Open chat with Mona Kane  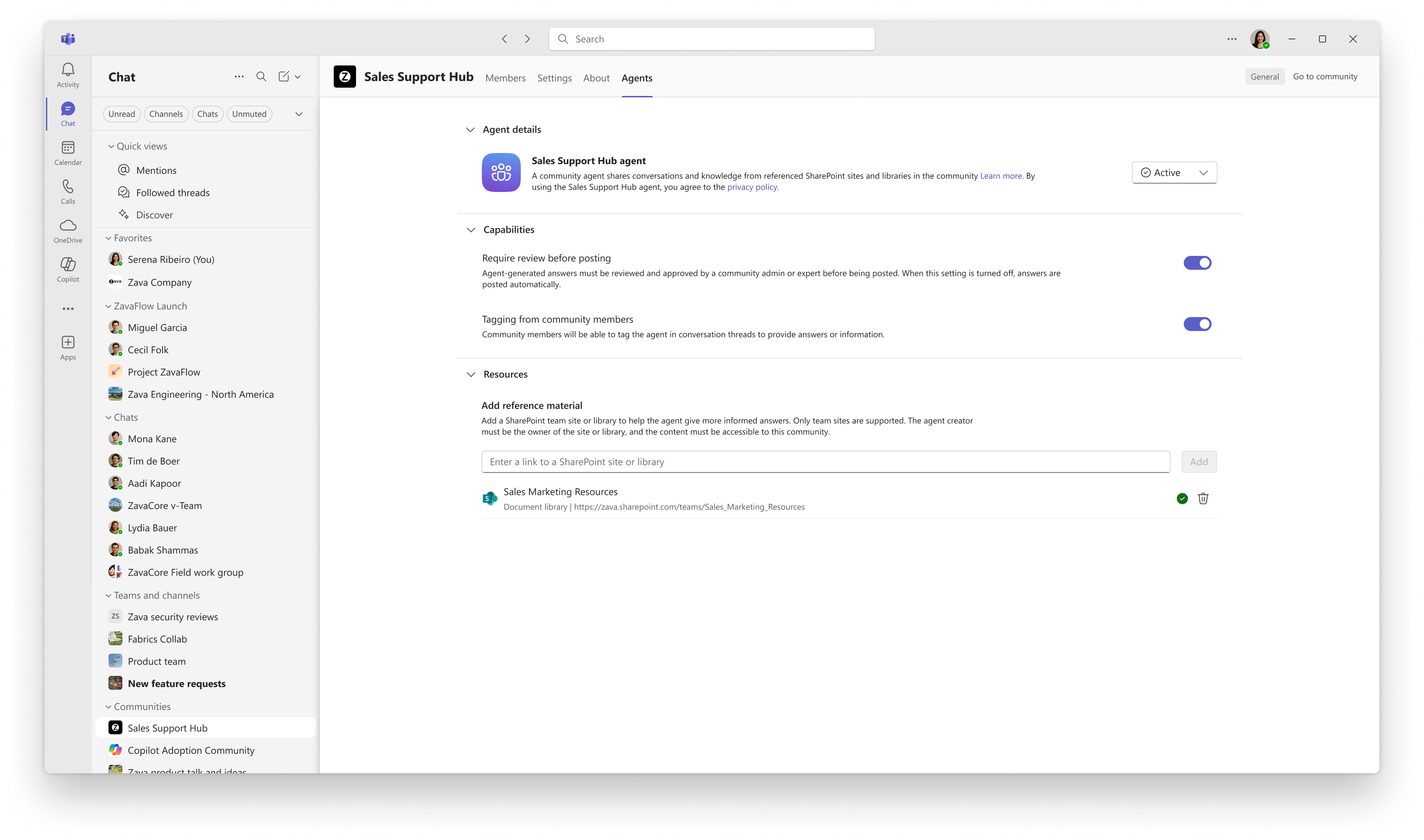(x=205, y=439)
